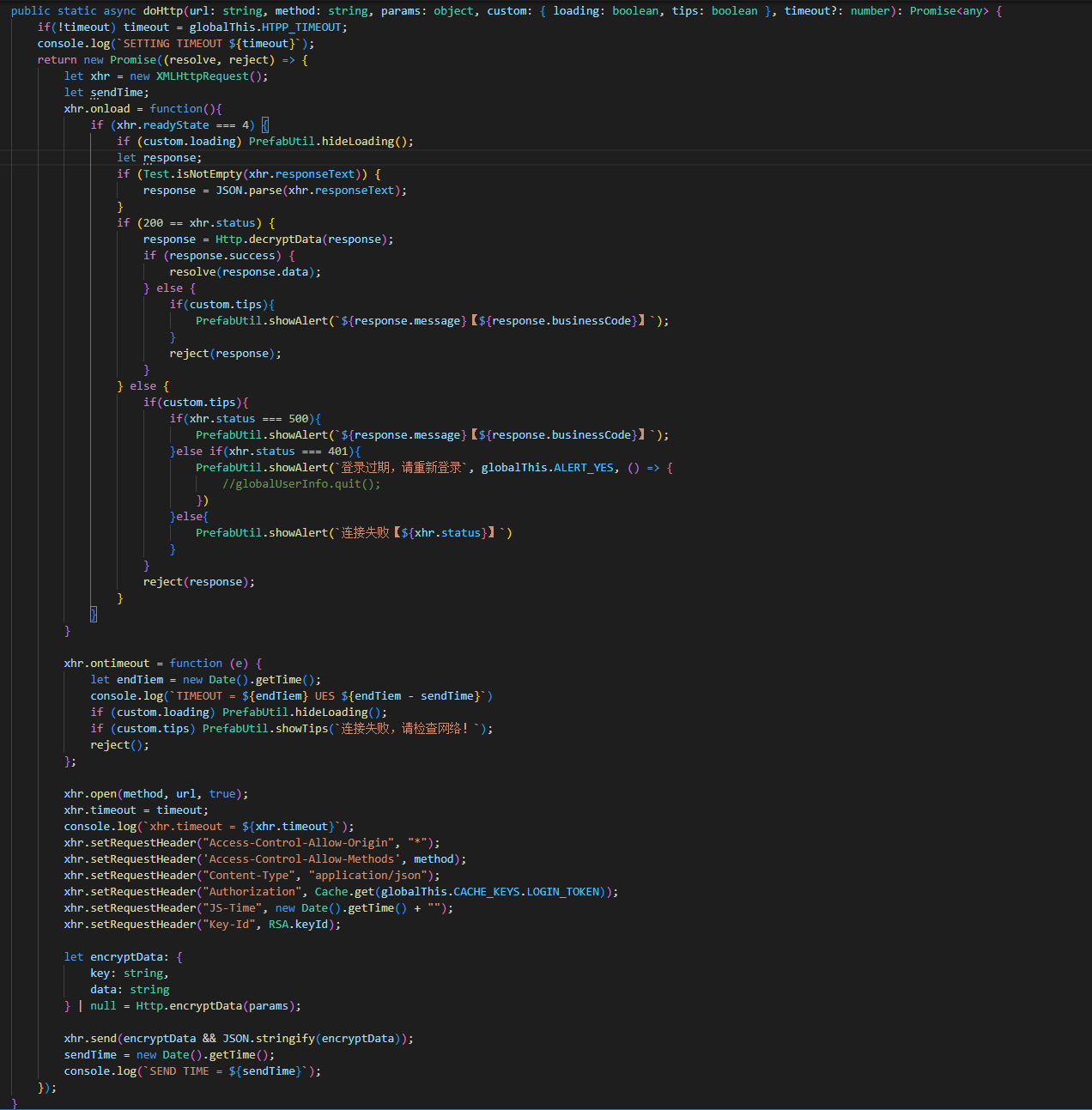The width and height of the screenshot is (1092, 1110).
Task: Click the '连接失败，请检查网络！' string
Action: [x=408, y=729]
